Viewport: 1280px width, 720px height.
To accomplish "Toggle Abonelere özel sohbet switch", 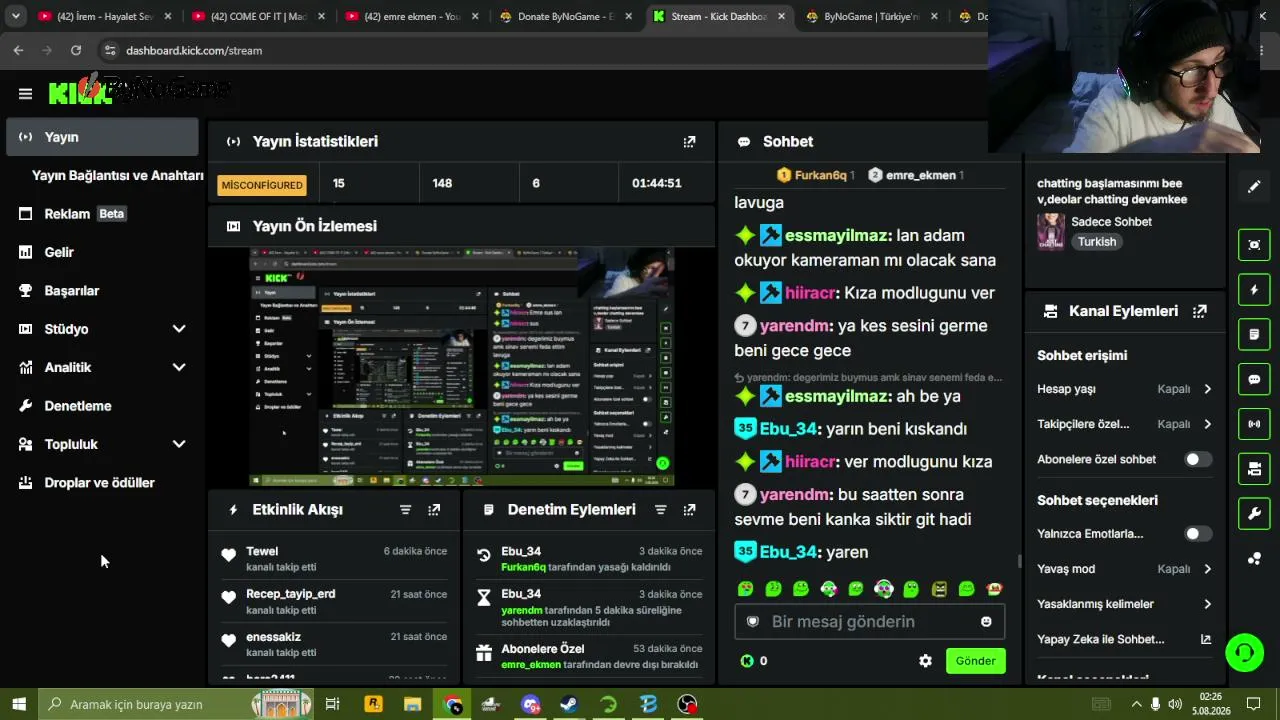I will pos(1198,460).
